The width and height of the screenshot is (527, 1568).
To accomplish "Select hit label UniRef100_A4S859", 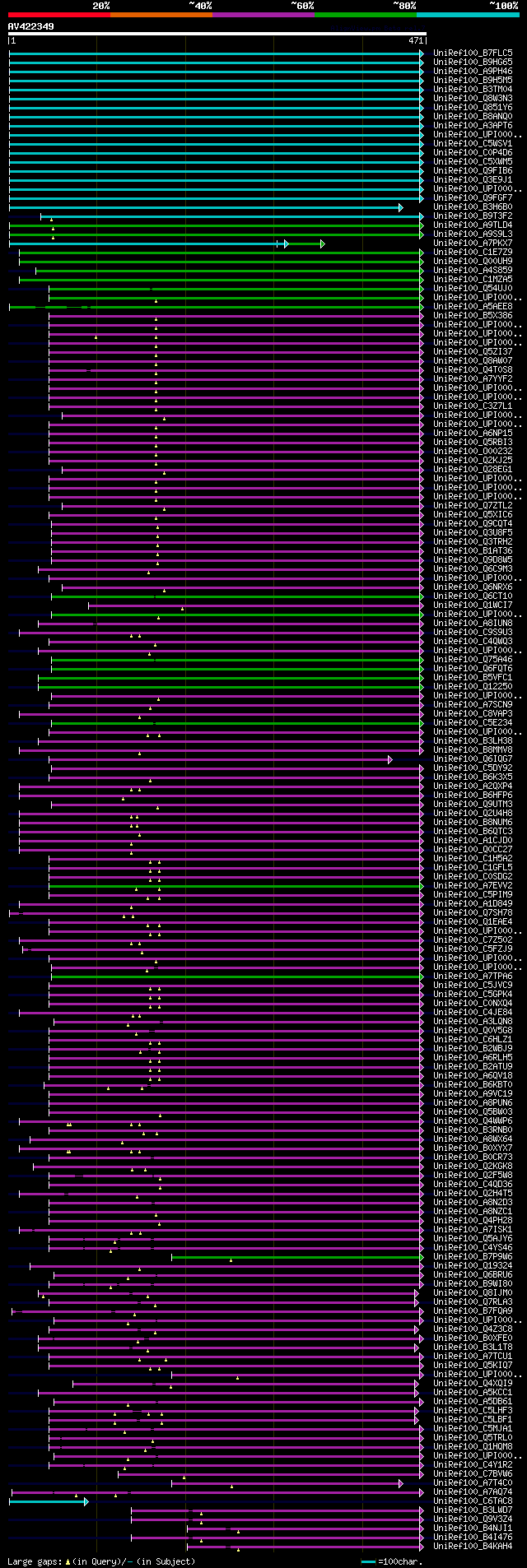I will tap(473, 271).
